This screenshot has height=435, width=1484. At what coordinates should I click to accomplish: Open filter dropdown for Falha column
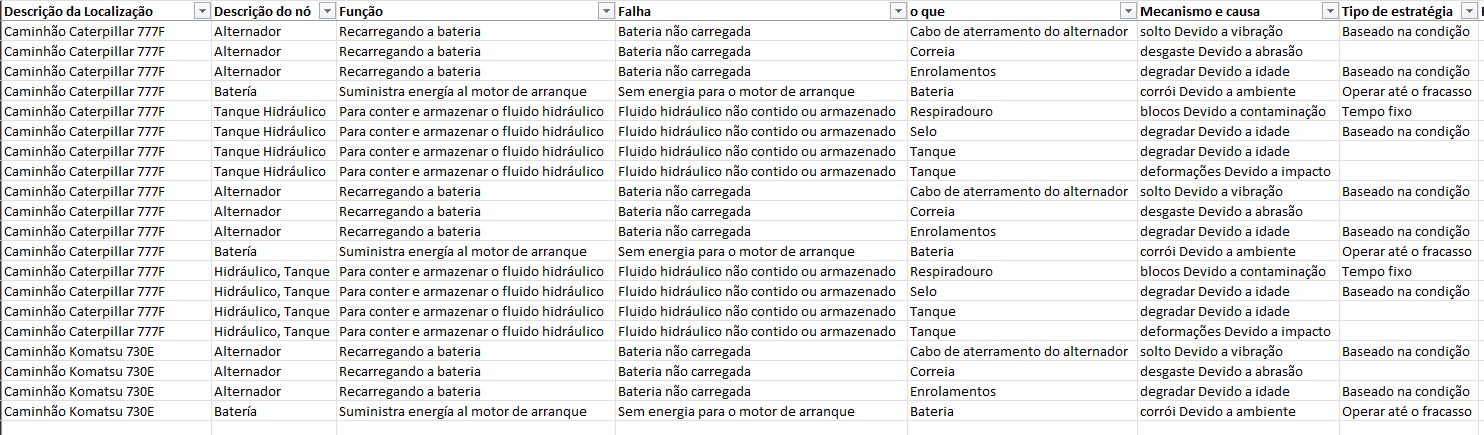898,11
